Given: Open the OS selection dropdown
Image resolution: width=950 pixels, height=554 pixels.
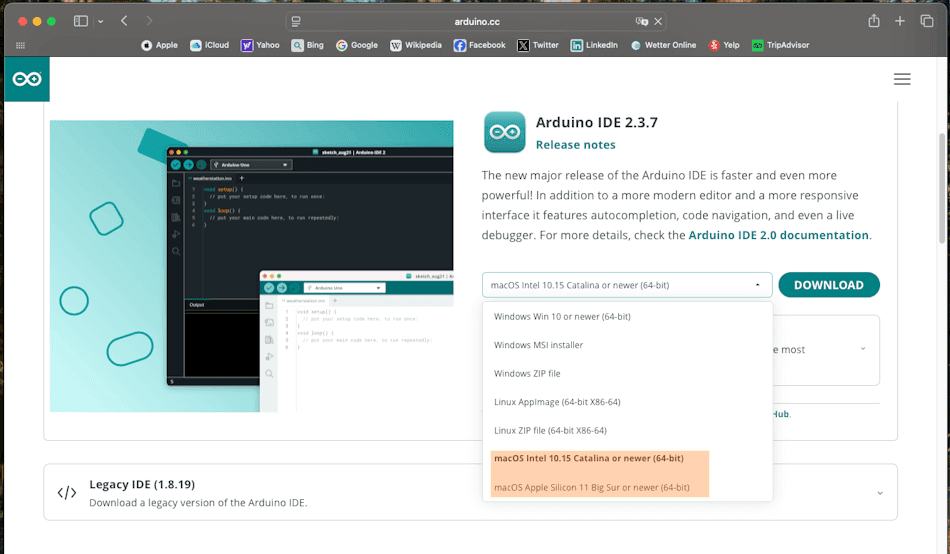Looking at the screenshot, I should click(627, 285).
